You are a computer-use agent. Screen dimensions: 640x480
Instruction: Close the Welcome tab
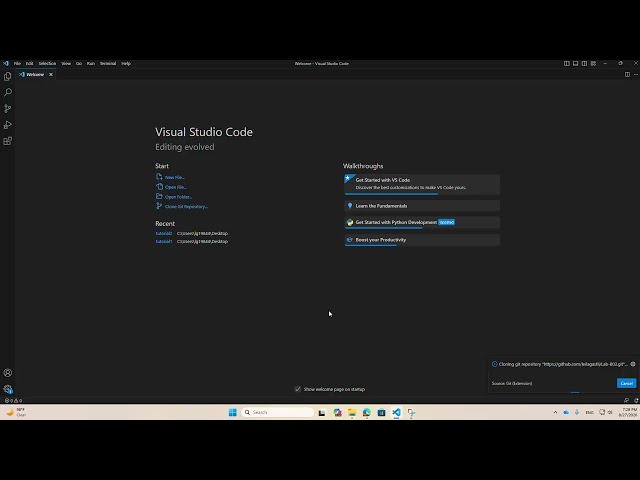pyautogui.click(x=51, y=75)
